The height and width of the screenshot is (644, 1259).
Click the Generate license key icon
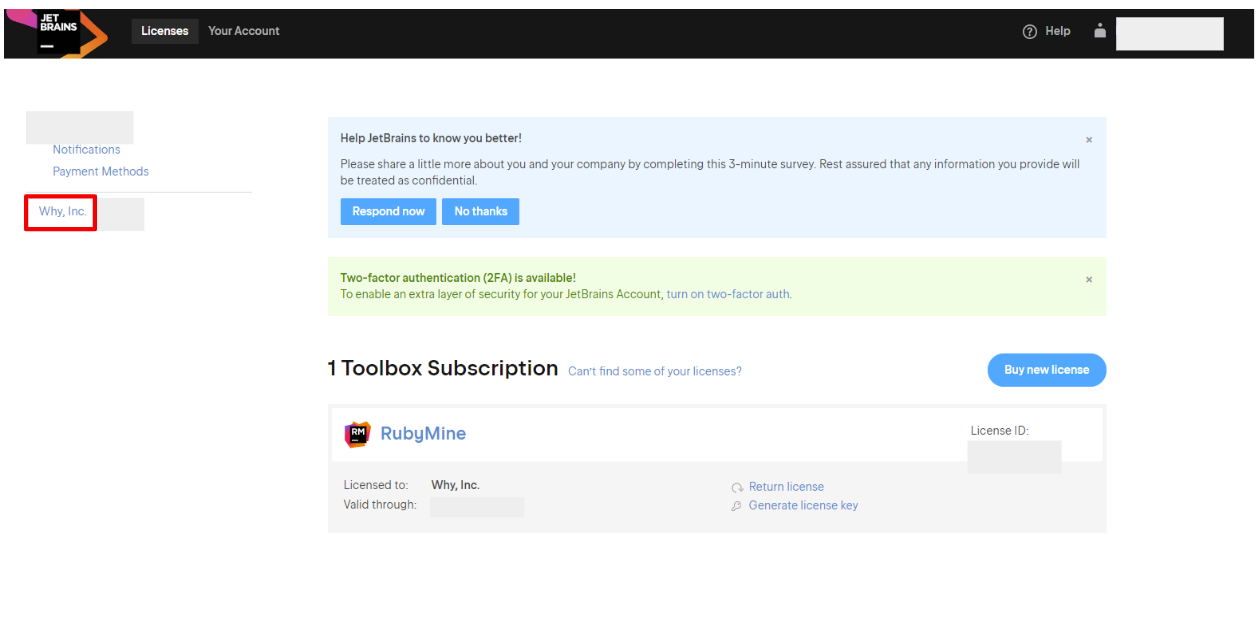coord(737,506)
